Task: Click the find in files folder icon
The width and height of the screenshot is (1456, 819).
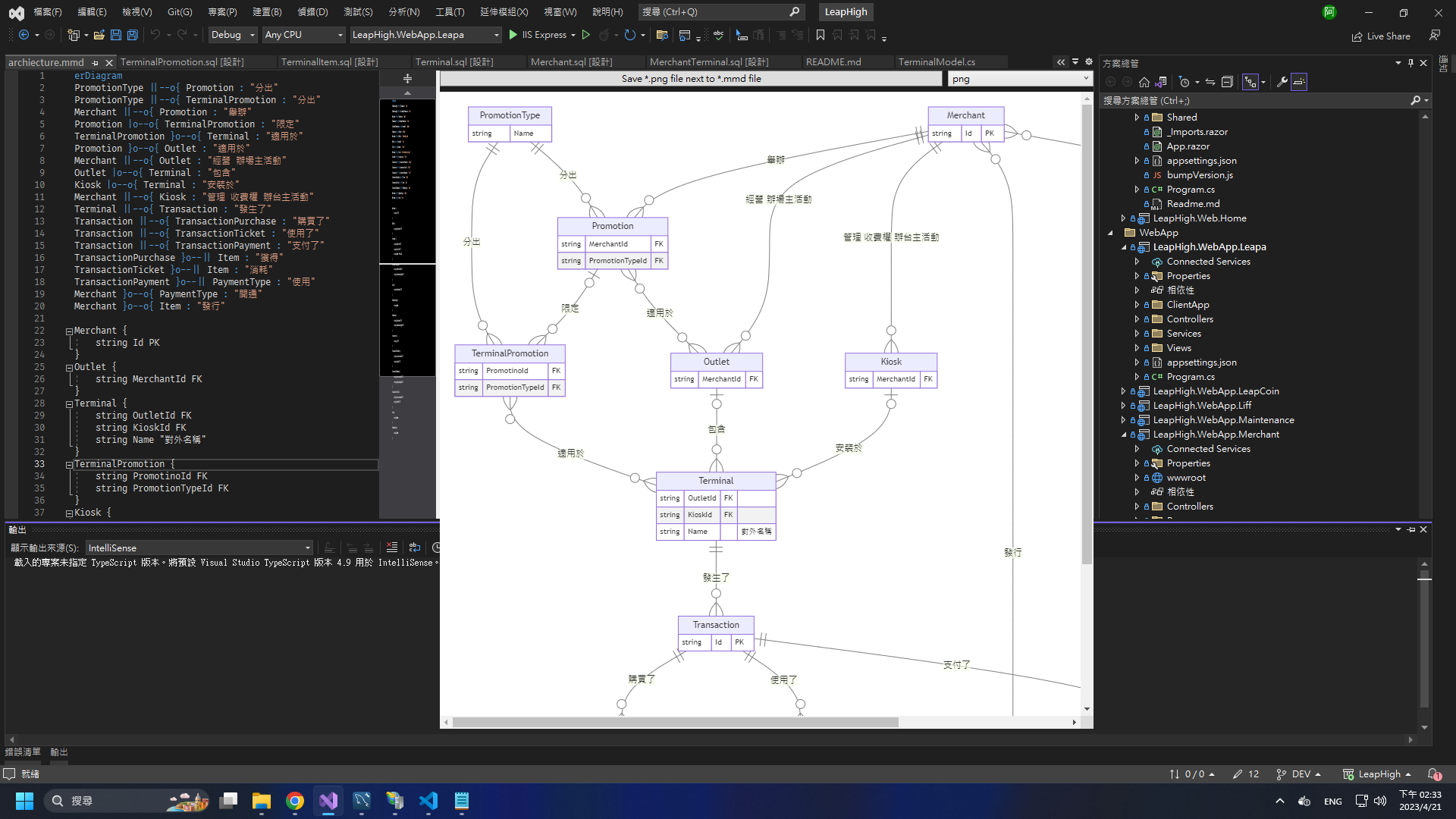Action: click(662, 35)
